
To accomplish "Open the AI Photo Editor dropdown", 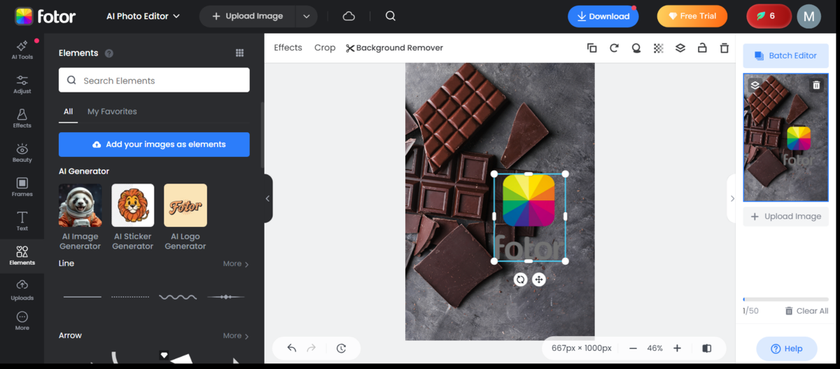I will 143,16.
